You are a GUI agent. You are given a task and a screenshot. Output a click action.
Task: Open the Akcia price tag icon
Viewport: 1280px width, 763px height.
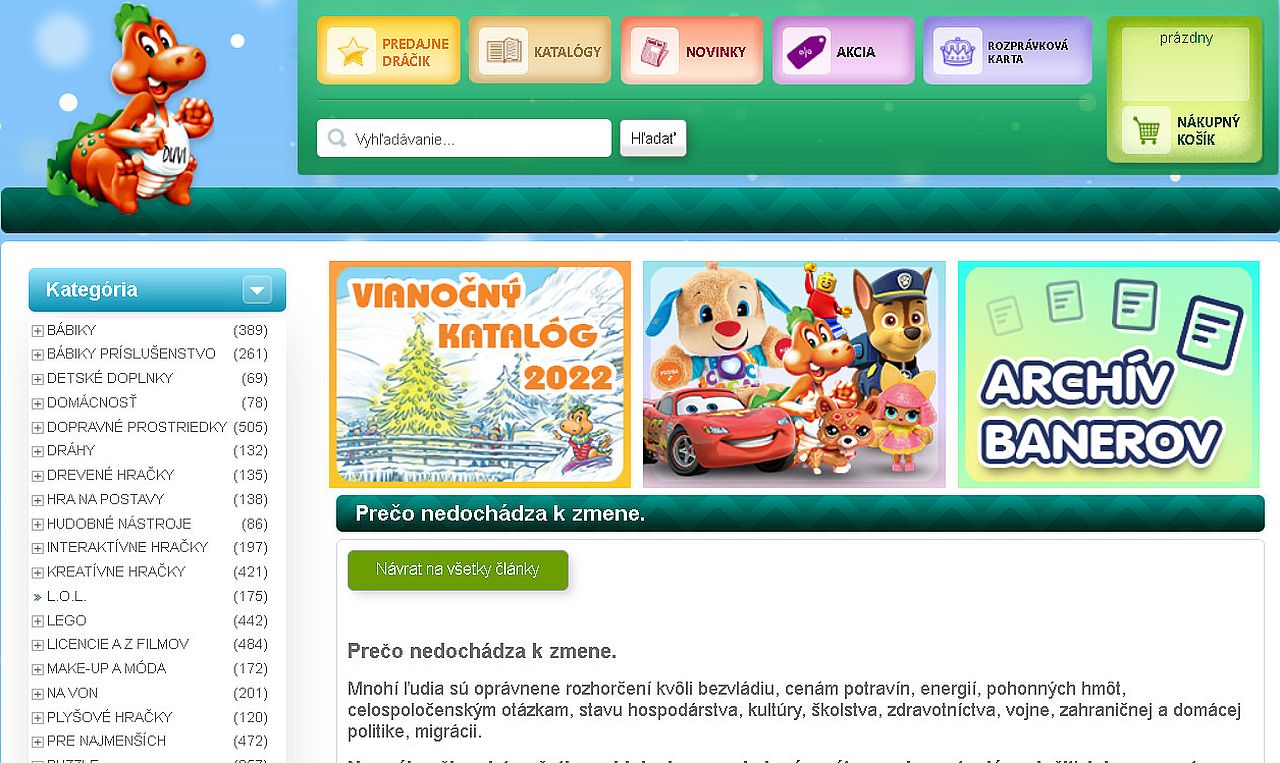(x=806, y=51)
